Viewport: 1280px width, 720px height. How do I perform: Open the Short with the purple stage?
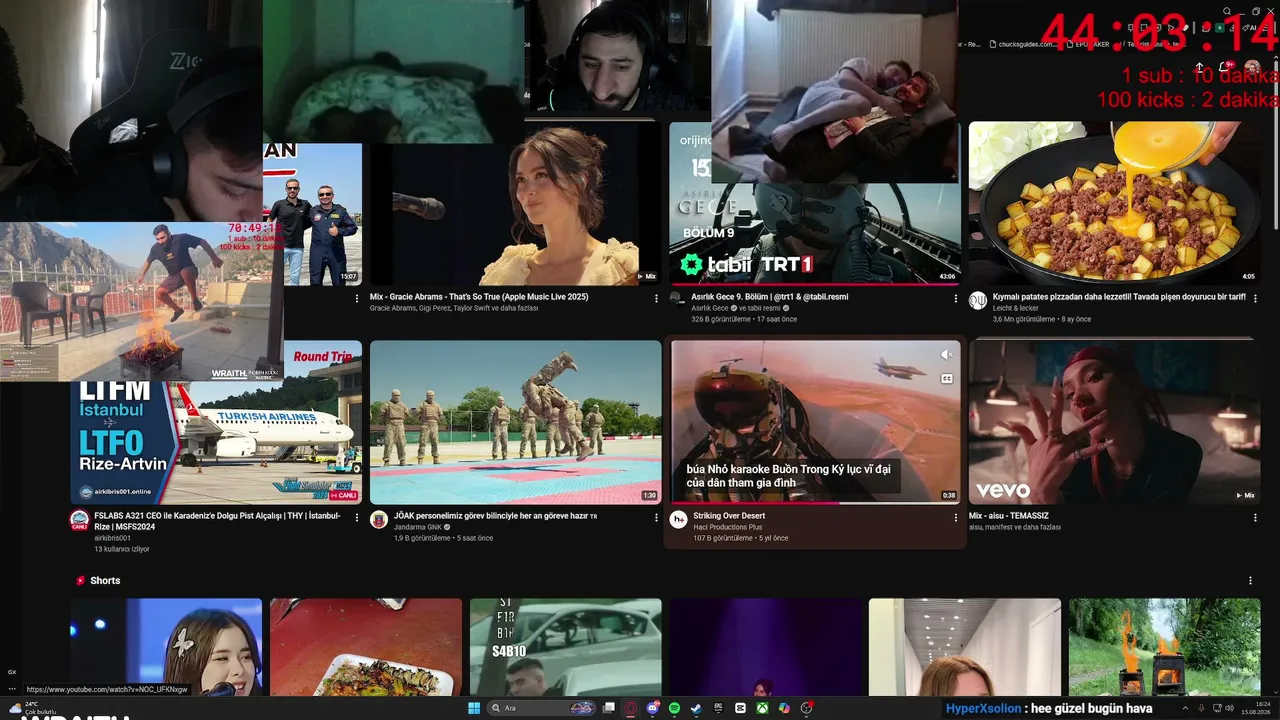pos(765,647)
